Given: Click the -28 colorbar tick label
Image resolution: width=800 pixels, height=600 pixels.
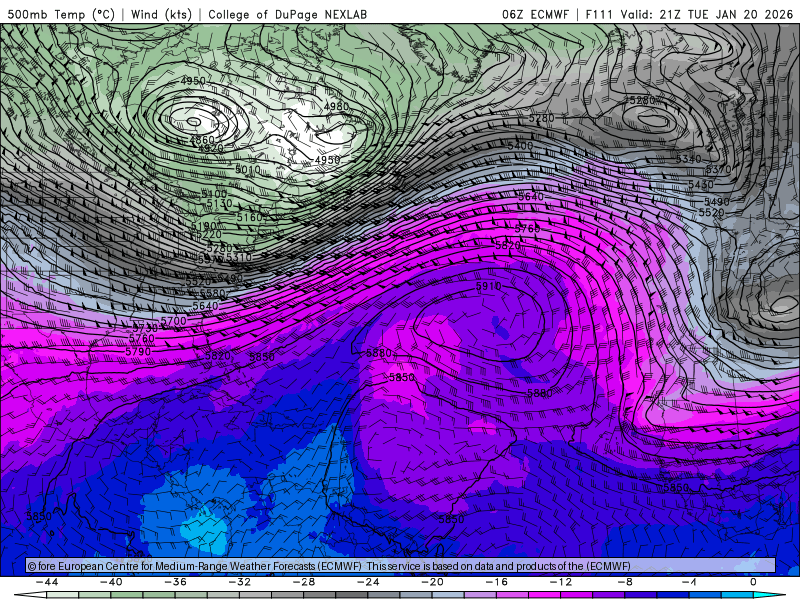Looking at the screenshot, I should tap(304, 582).
